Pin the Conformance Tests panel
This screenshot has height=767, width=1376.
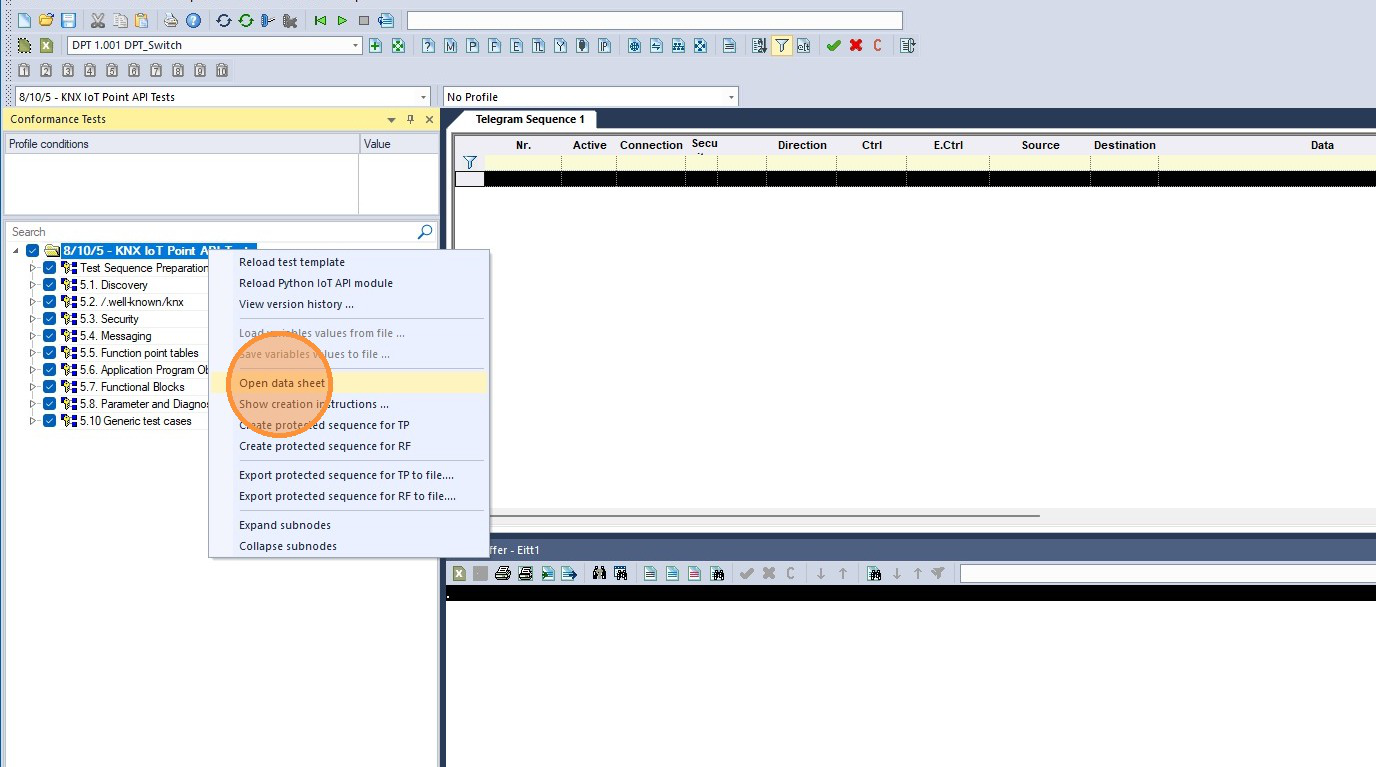(x=410, y=119)
